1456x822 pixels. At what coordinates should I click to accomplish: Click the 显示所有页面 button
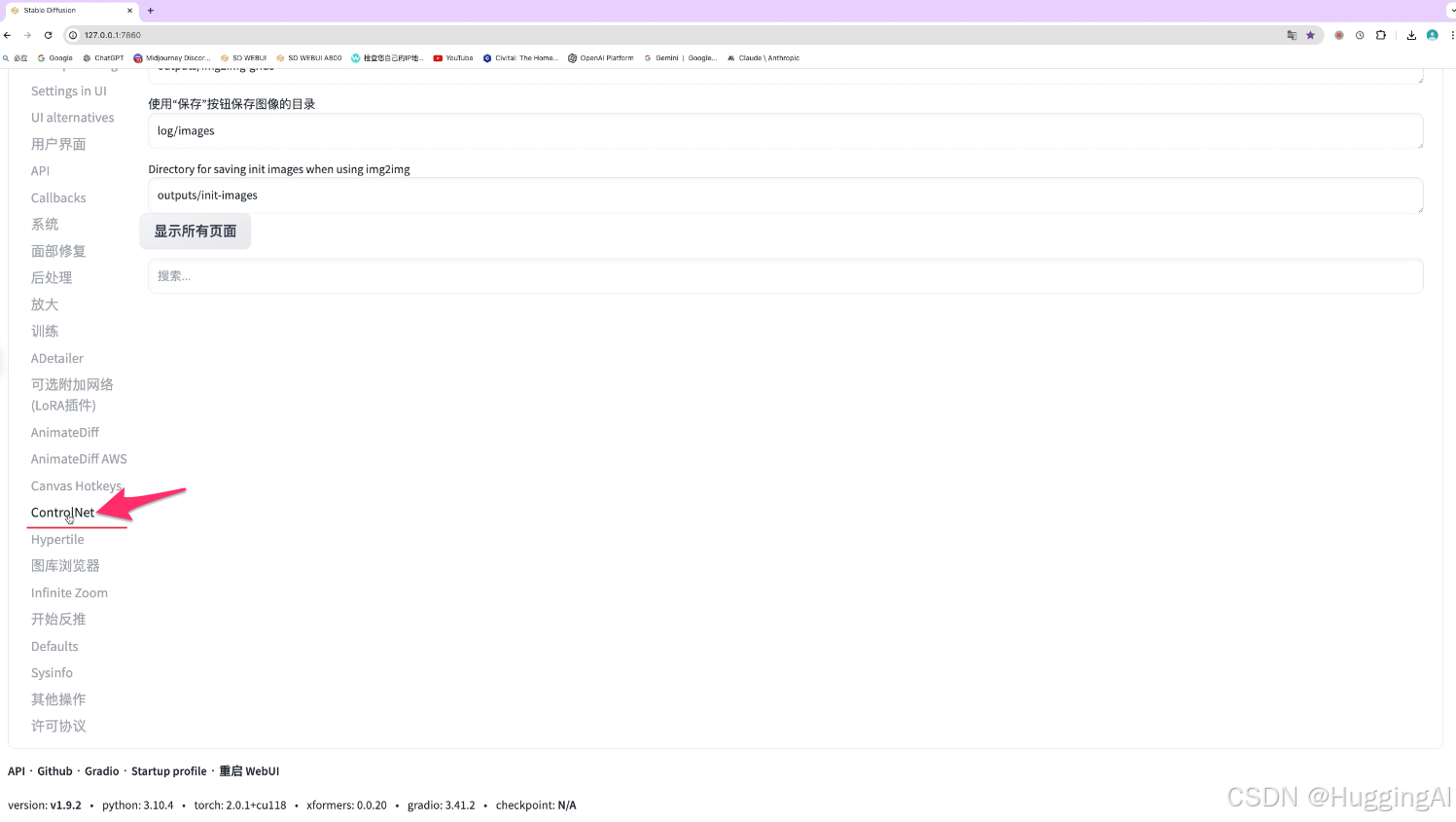[x=195, y=232]
